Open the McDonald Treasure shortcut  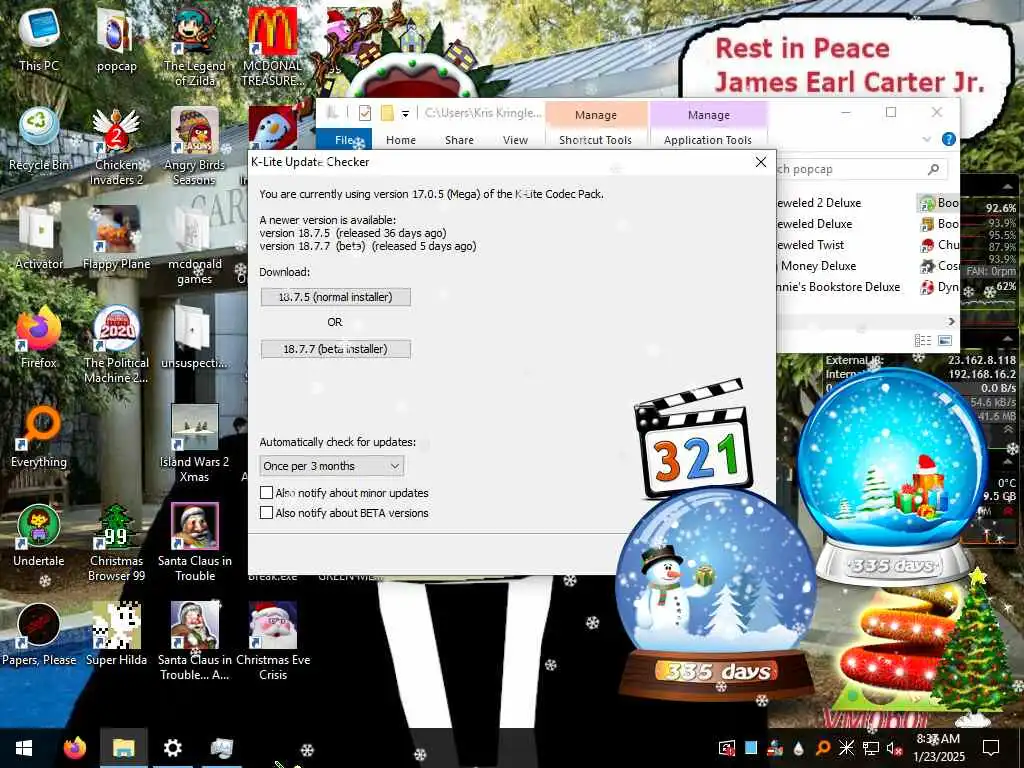(x=272, y=46)
